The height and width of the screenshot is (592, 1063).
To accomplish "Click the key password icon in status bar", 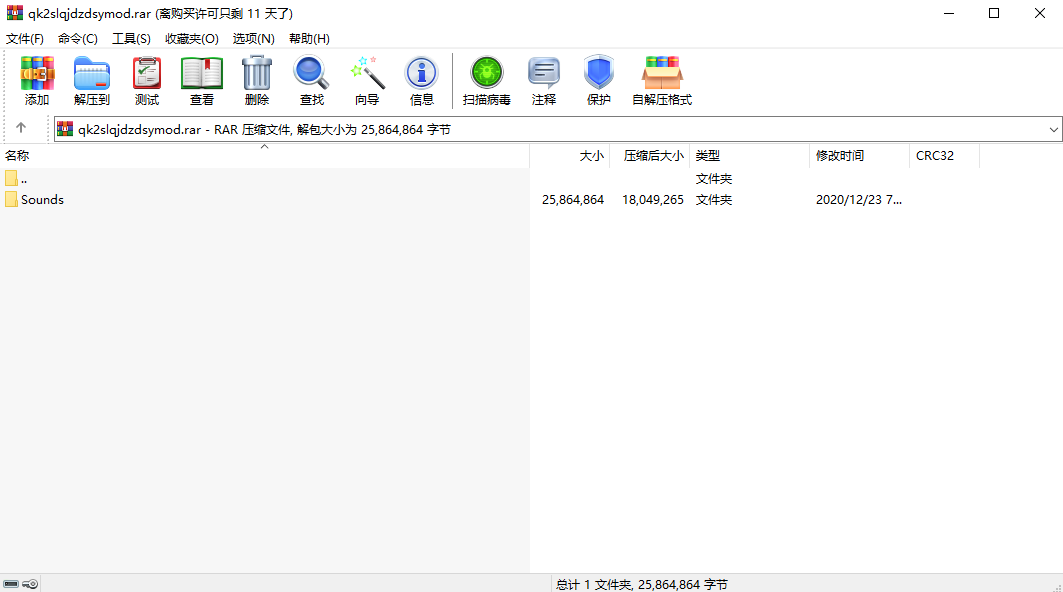I will coord(30,584).
